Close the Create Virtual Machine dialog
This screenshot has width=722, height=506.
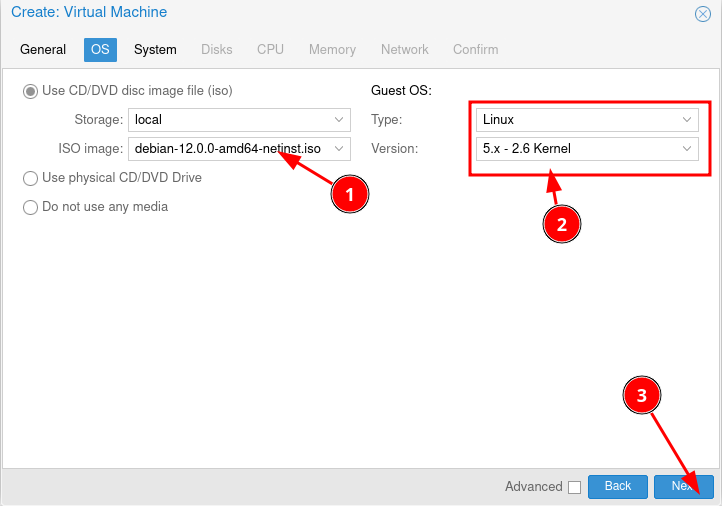[702, 13]
